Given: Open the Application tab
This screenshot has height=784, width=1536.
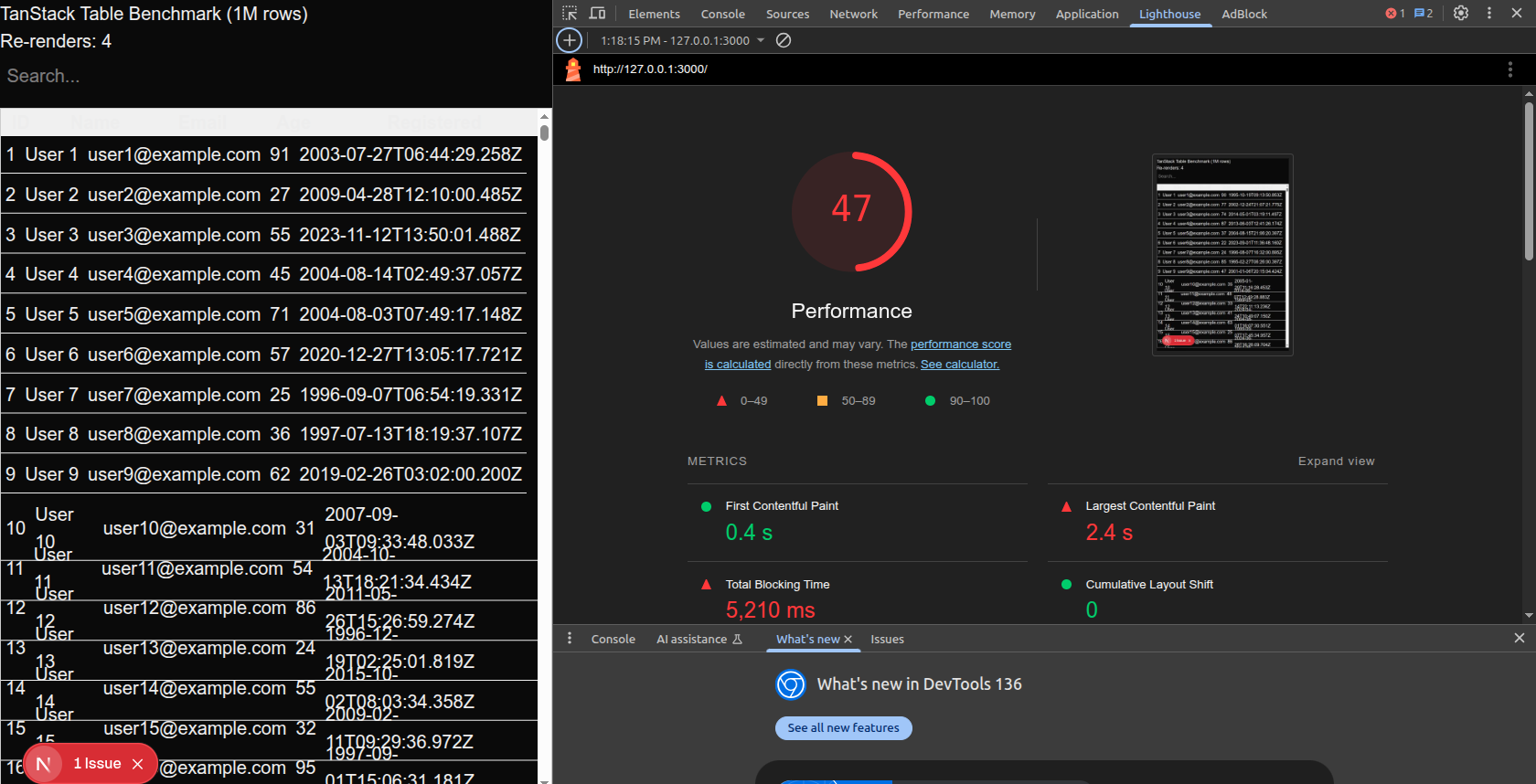Looking at the screenshot, I should [x=1087, y=14].
